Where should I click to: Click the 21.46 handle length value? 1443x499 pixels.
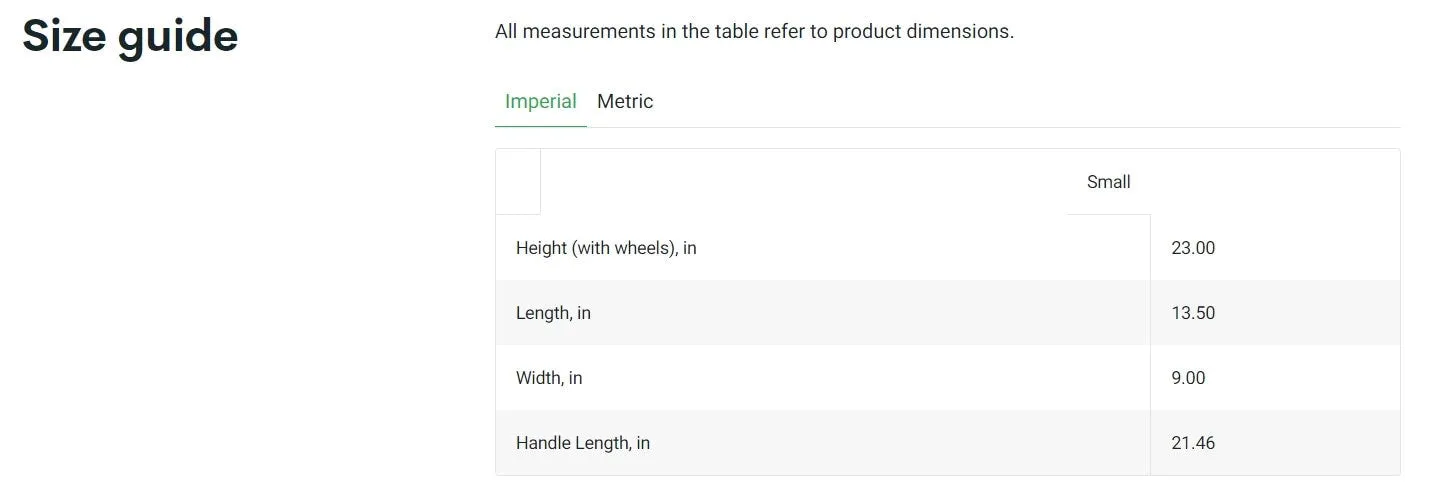click(x=1193, y=443)
